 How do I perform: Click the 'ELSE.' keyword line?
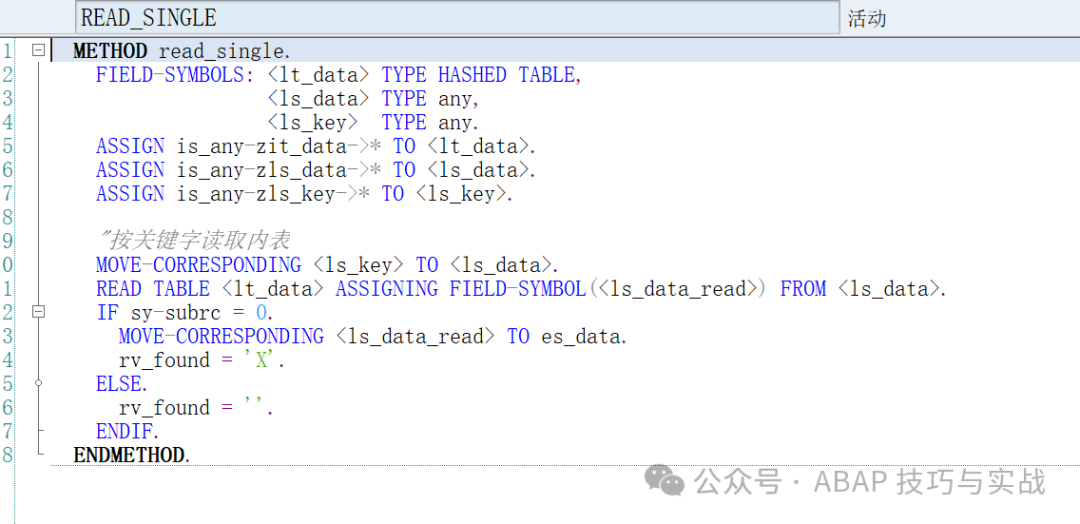click(122, 384)
